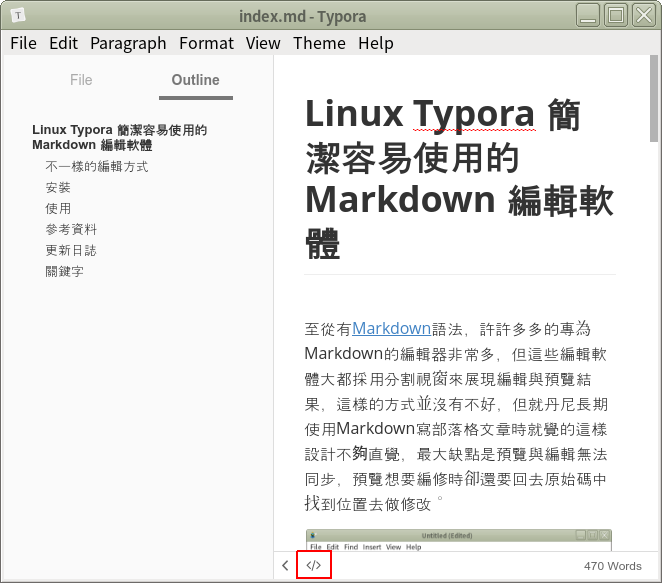662x583 pixels.
Task: Jump to 安裝 section in outline
Action: (x=58, y=187)
